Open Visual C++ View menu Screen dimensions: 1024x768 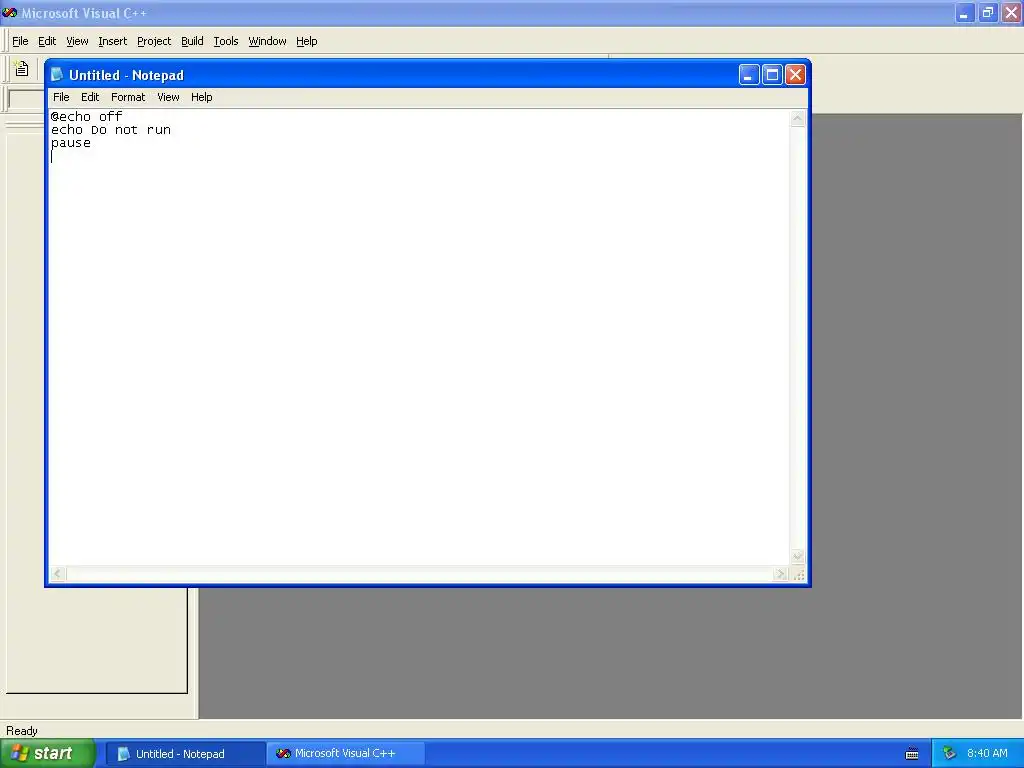(77, 41)
